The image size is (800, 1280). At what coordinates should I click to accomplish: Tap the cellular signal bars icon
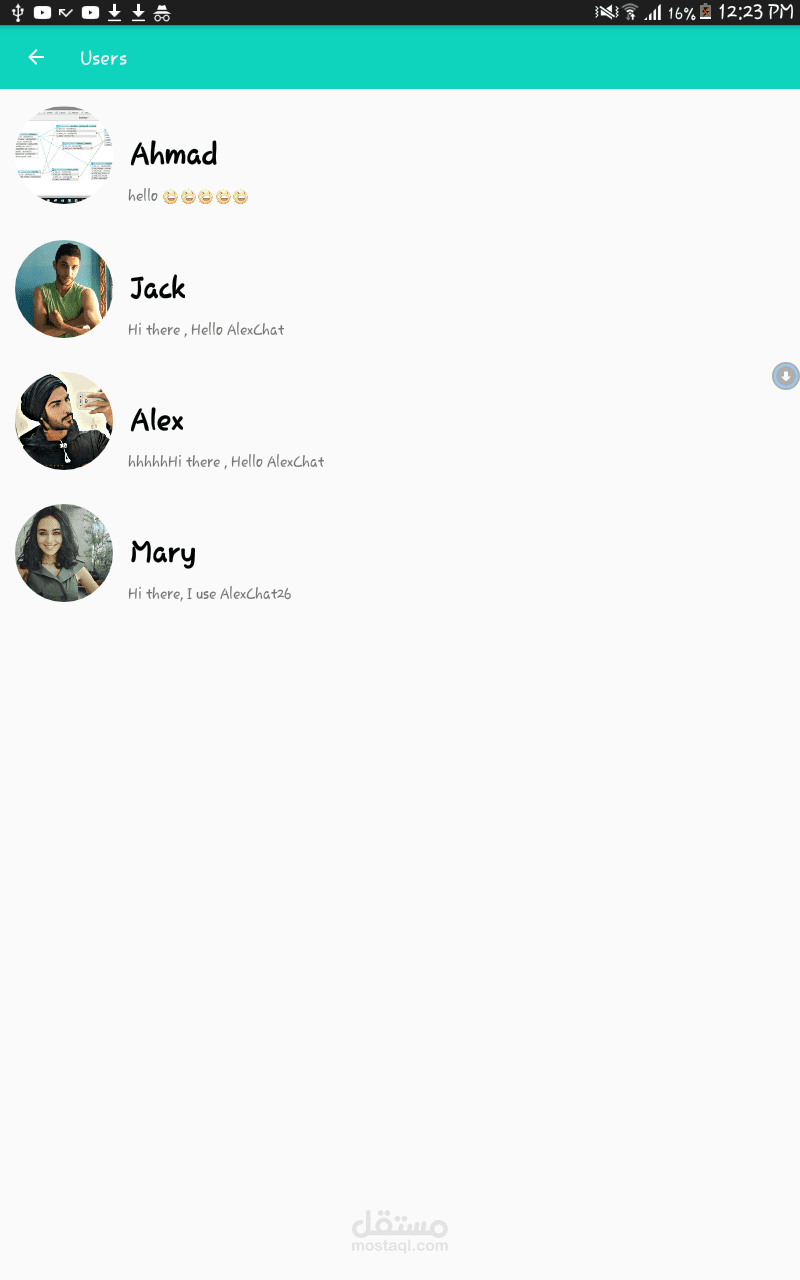(x=653, y=12)
